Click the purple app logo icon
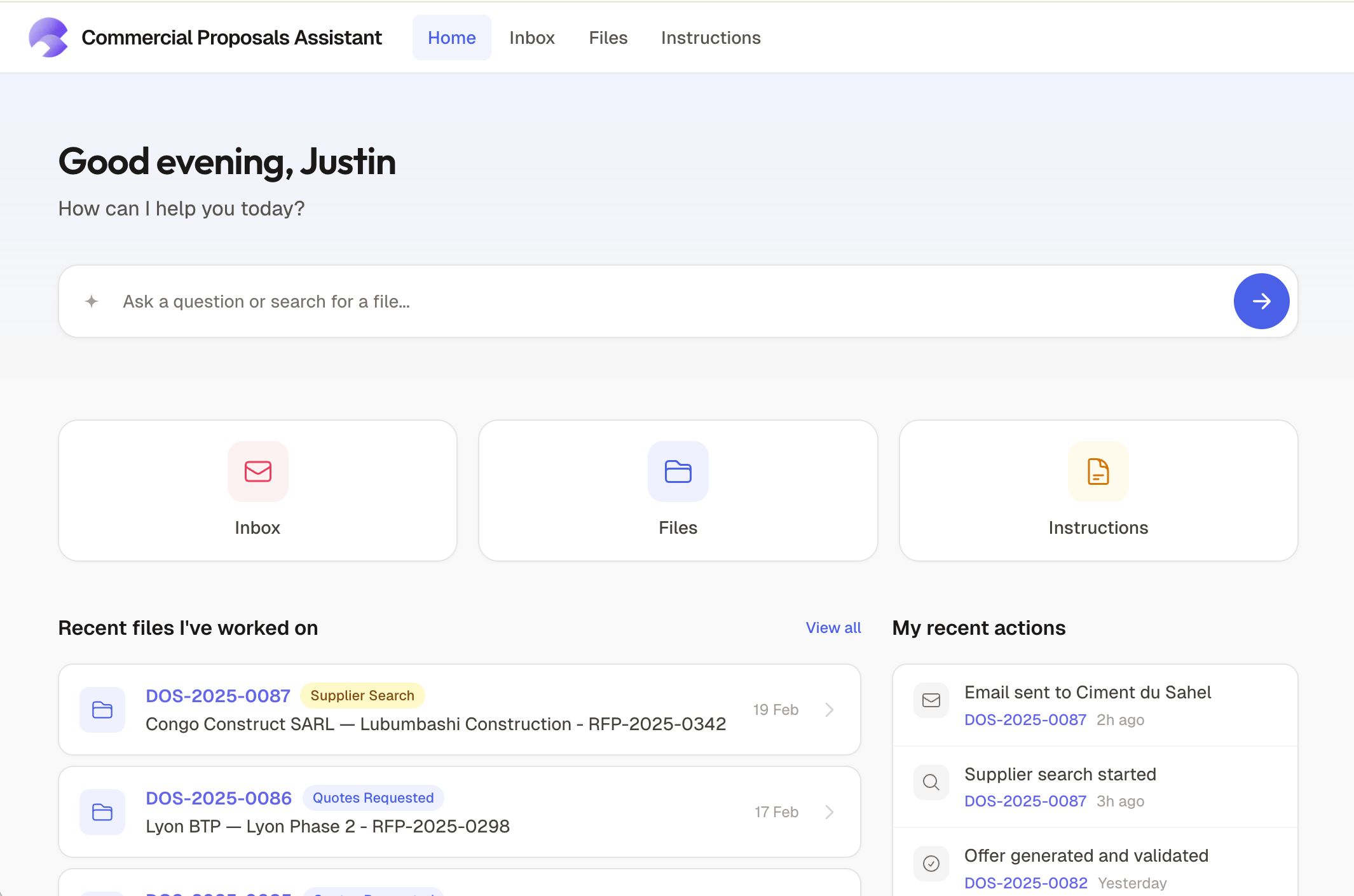This screenshot has width=1354, height=896. pyautogui.click(x=48, y=37)
